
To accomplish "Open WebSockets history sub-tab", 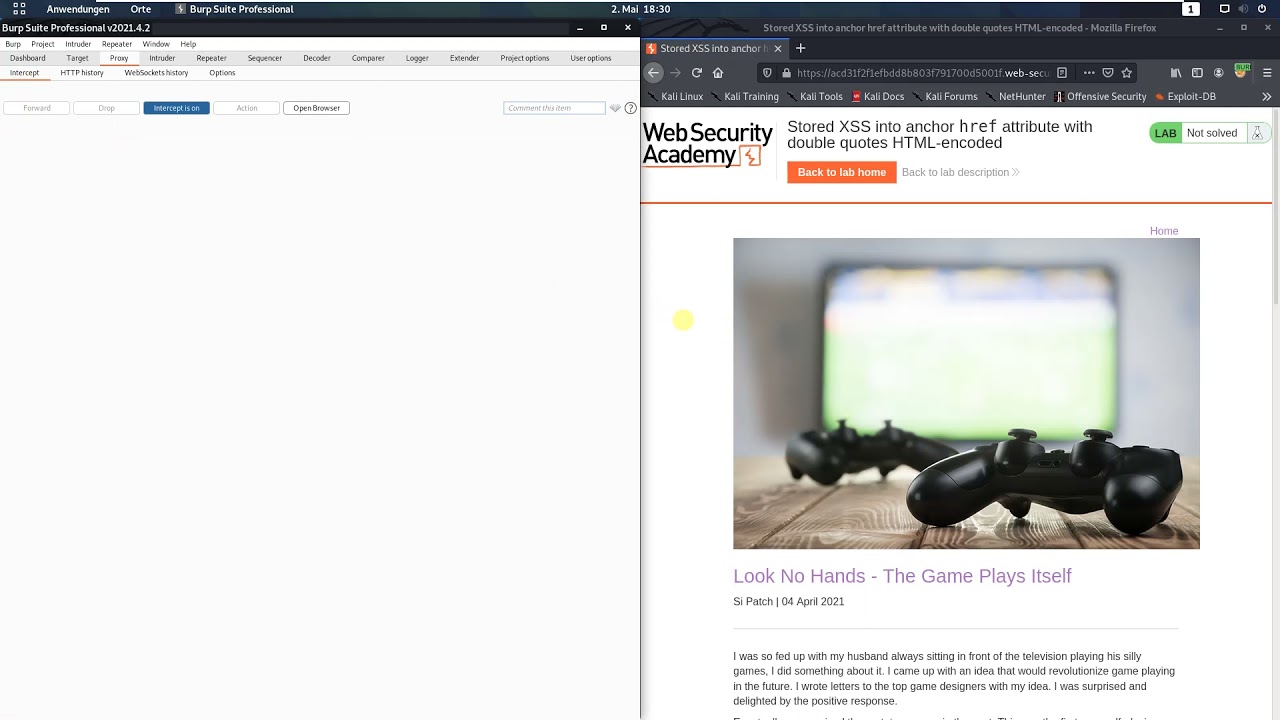I will pos(156,73).
